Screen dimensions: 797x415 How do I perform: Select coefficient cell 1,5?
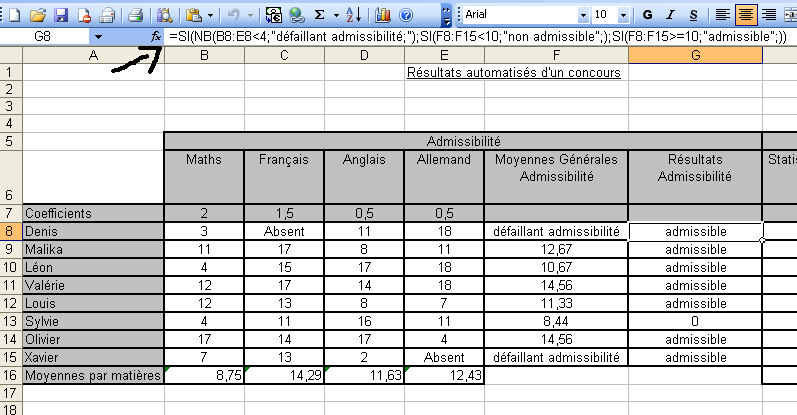point(284,213)
